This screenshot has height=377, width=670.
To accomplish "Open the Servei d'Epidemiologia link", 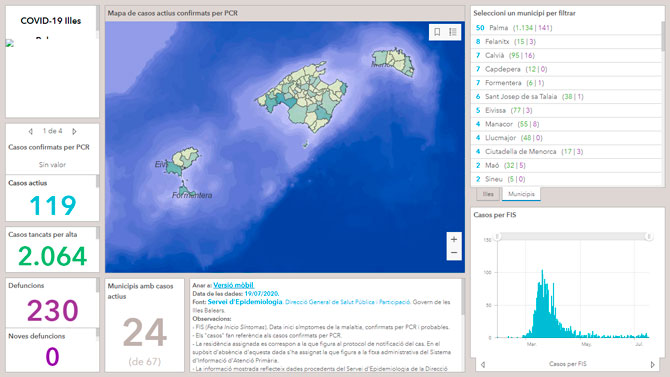I will [245, 302].
